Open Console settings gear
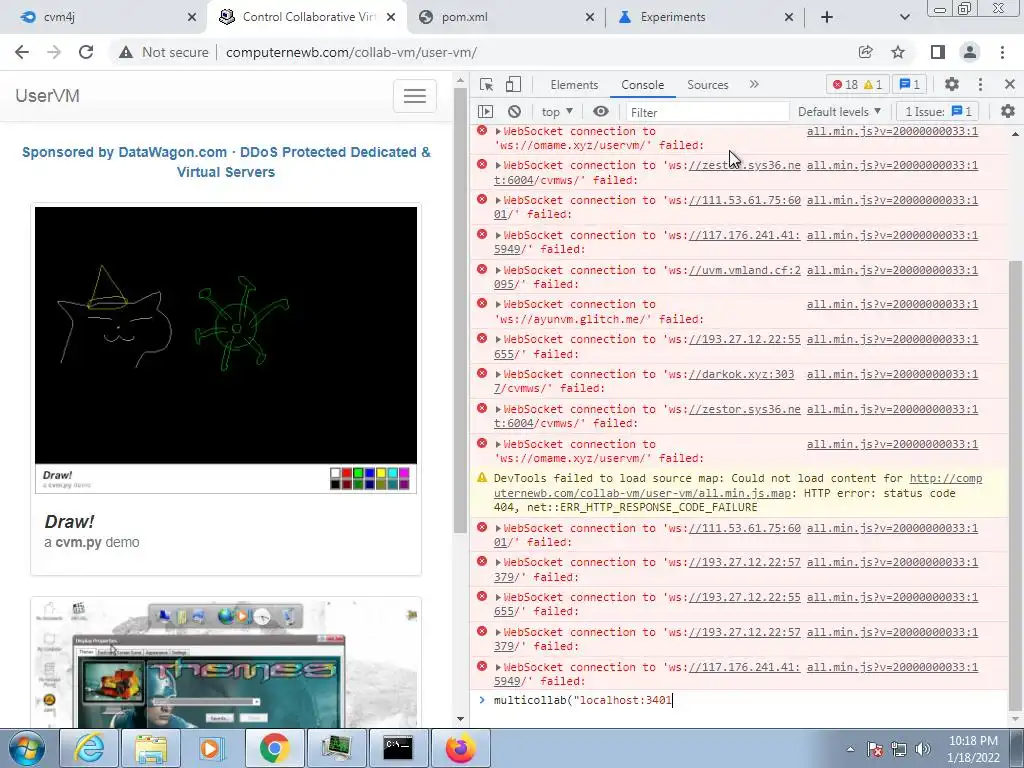1024x768 pixels. [x=1008, y=112]
